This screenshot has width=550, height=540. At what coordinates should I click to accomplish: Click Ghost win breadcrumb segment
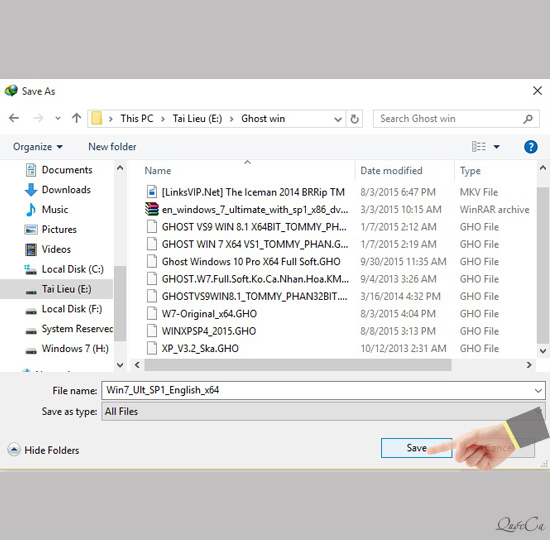[x=263, y=119]
